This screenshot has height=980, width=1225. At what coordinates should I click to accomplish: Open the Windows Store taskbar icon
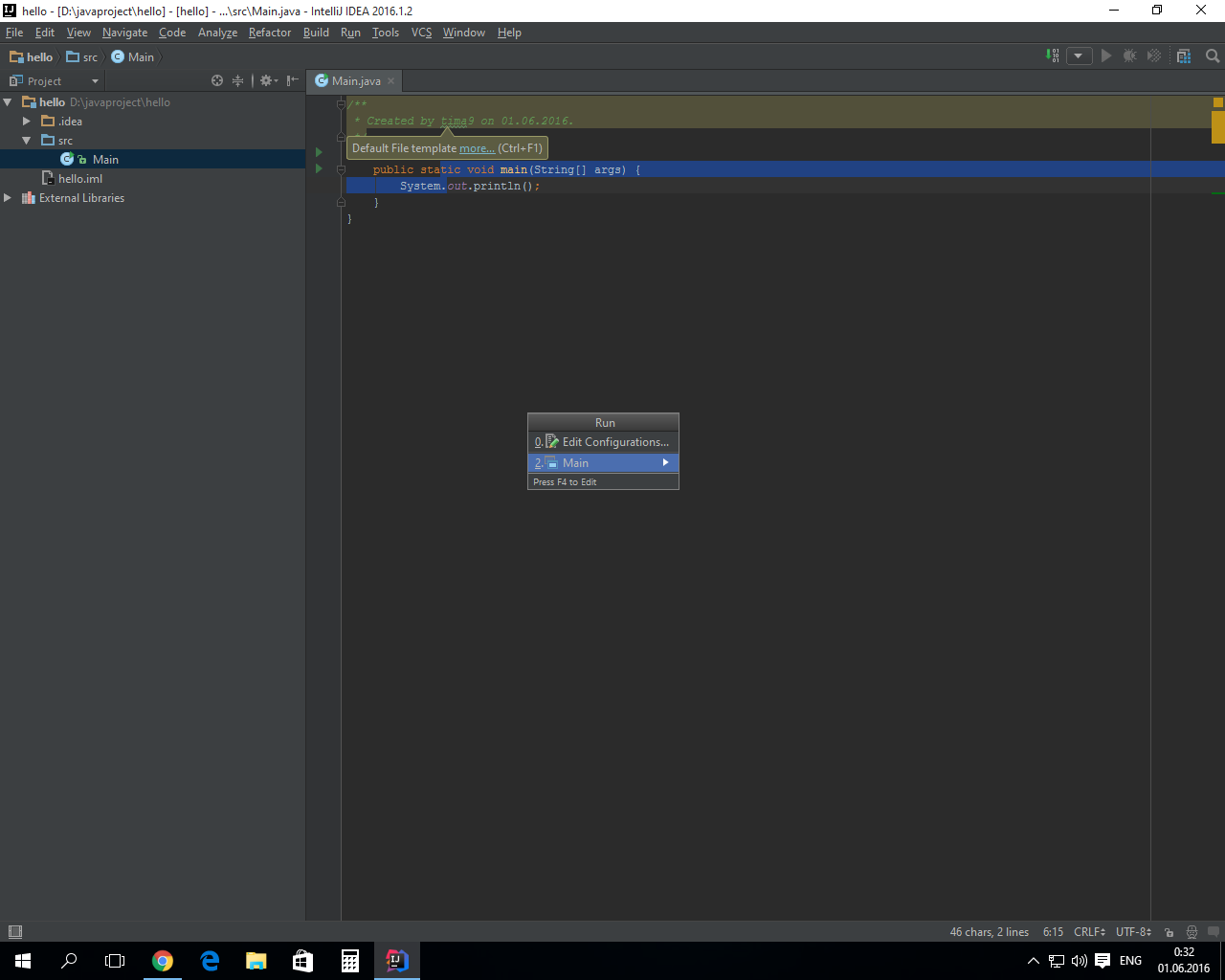coord(303,961)
